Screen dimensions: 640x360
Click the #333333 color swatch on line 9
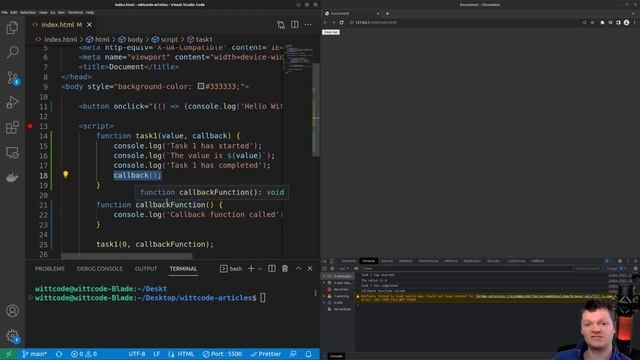click(x=201, y=87)
